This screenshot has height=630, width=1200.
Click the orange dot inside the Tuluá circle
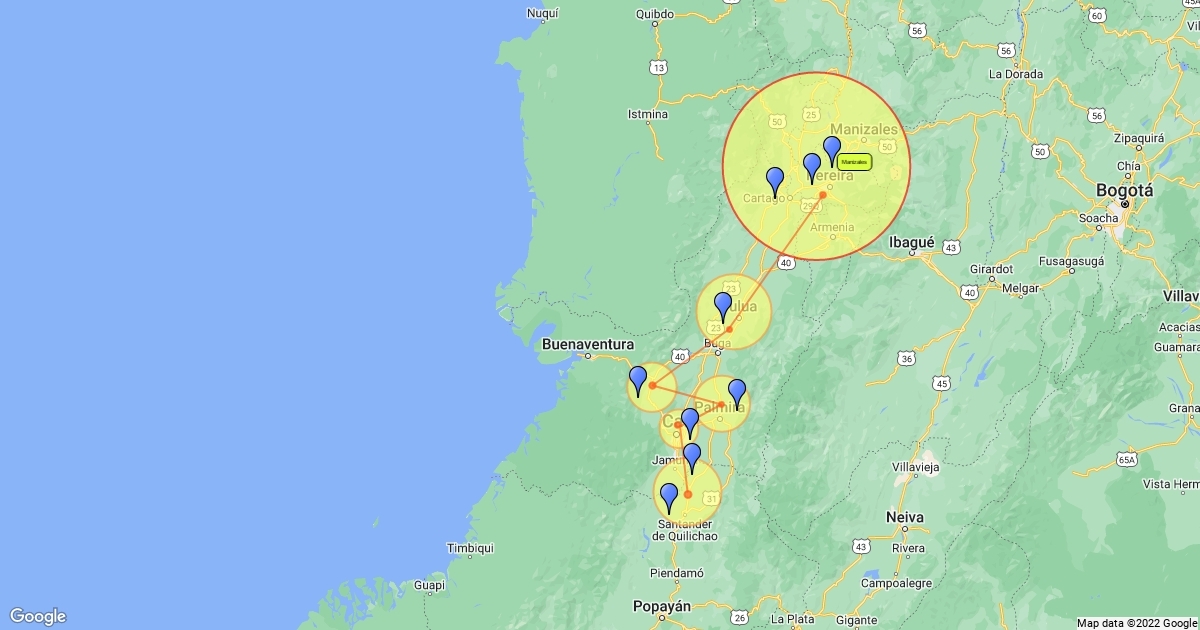point(729,329)
